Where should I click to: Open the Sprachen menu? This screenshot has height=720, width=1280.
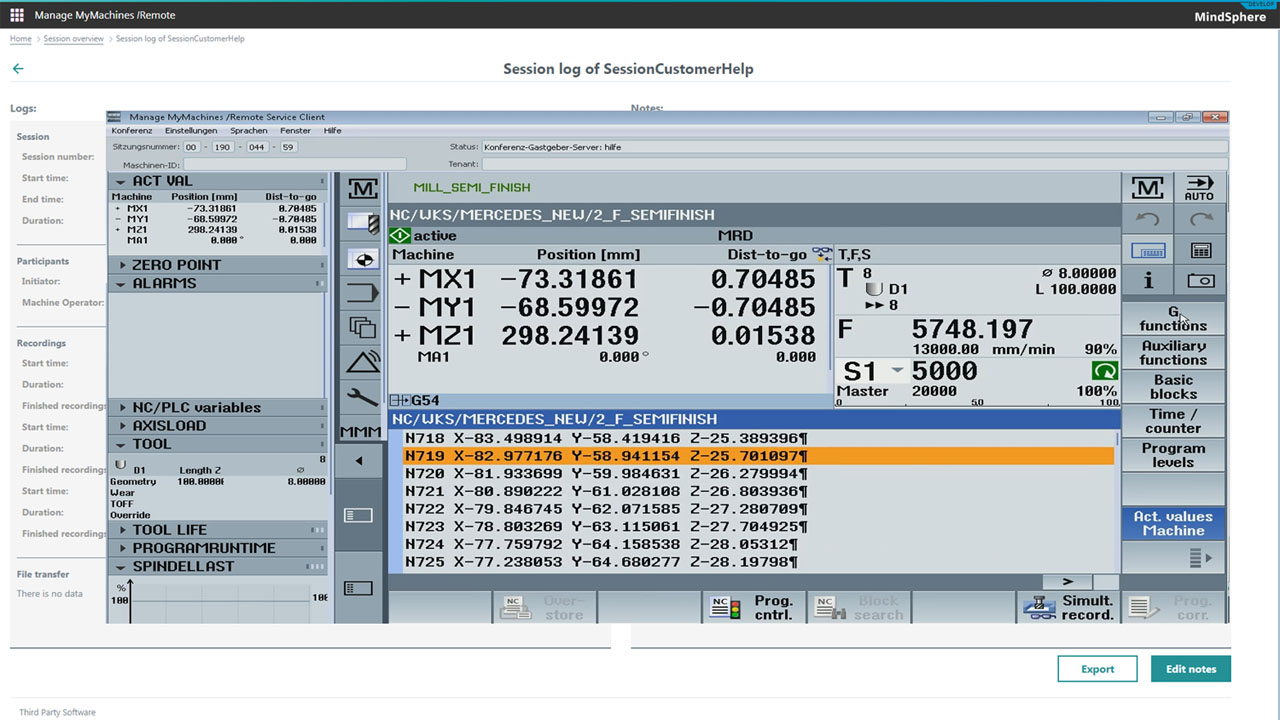(x=248, y=131)
